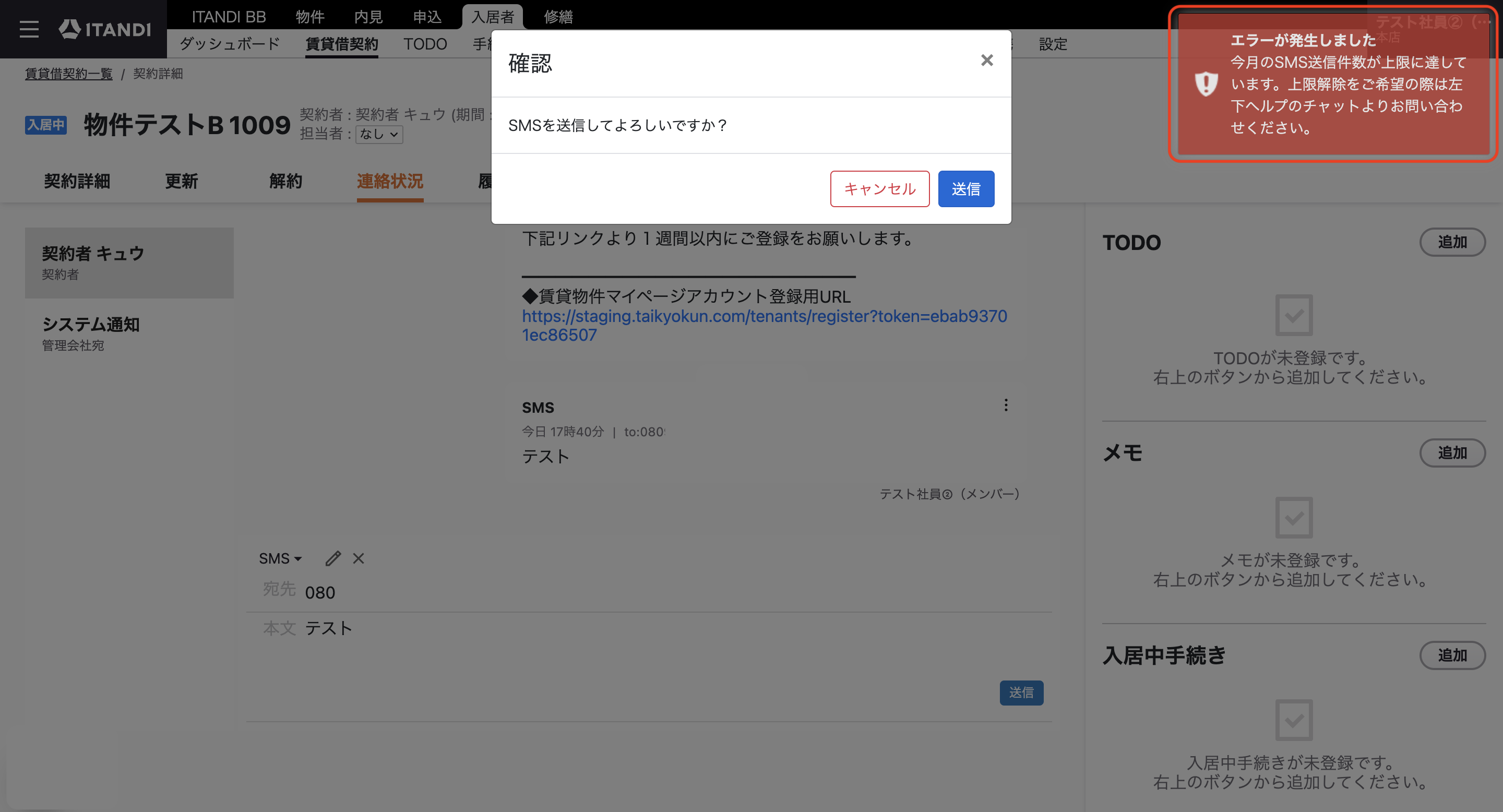
Task: Select the 解約 tab
Action: 286,182
